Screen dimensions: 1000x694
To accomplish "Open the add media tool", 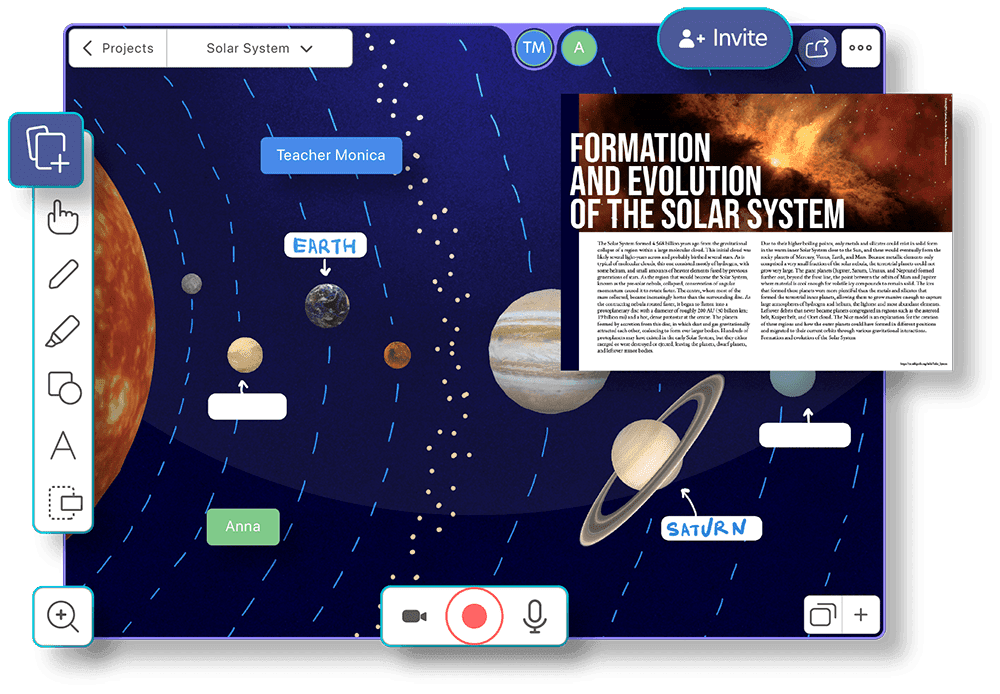I will (47, 150).
